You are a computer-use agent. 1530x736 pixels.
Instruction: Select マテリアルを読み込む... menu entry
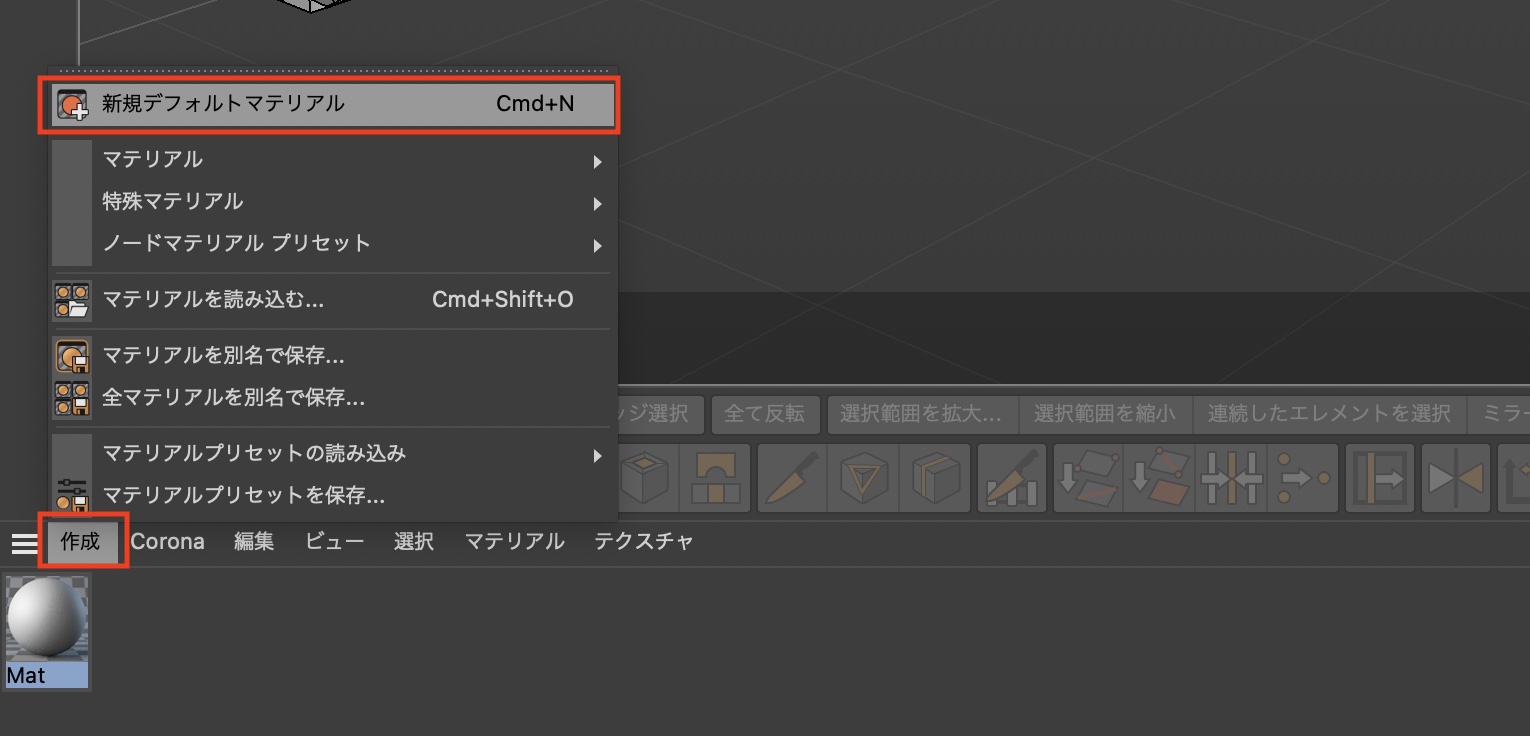tap(329, 300)
